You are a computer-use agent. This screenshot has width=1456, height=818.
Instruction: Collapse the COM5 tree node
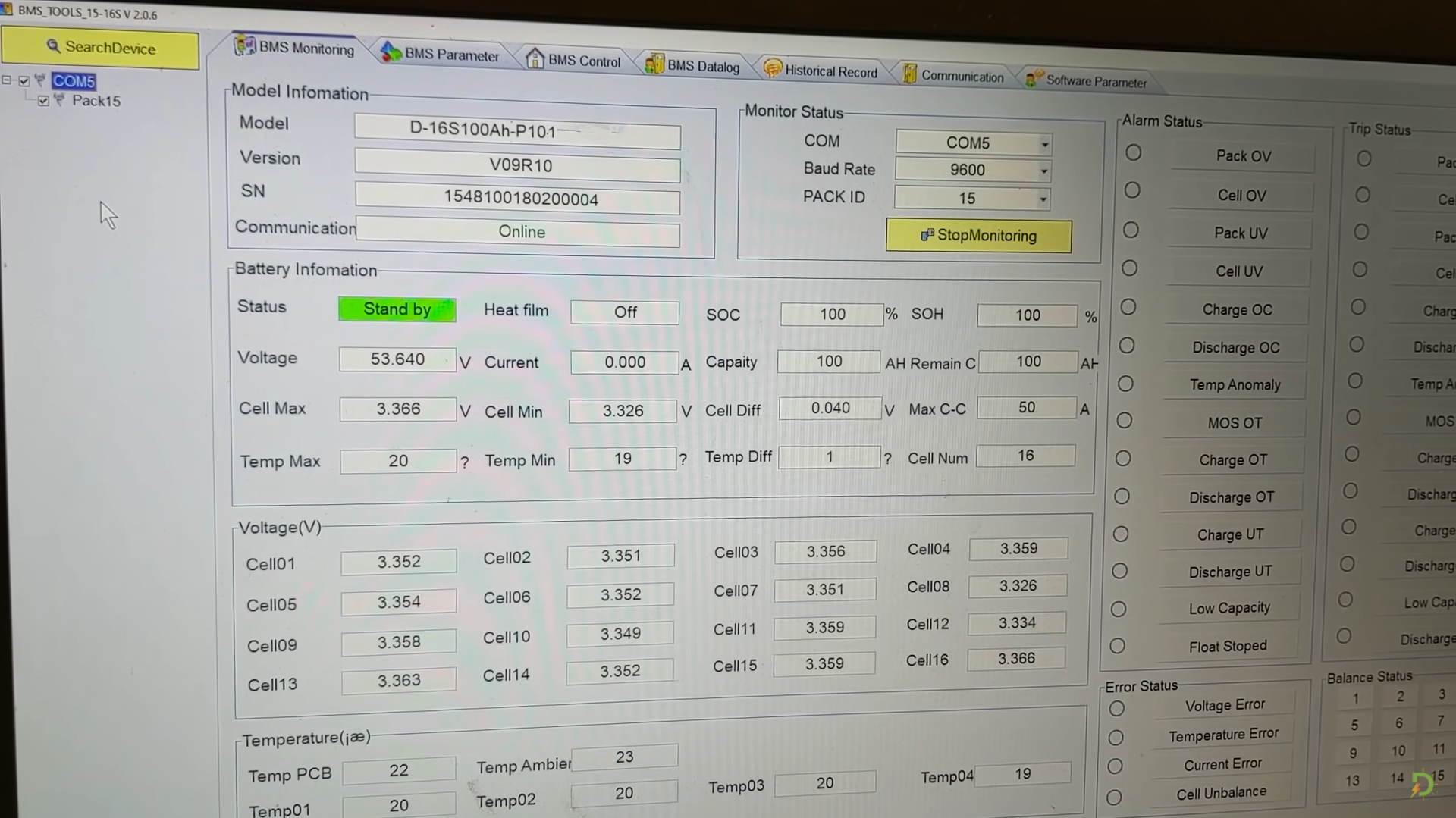pyautogui.click(x=7, y=80)
